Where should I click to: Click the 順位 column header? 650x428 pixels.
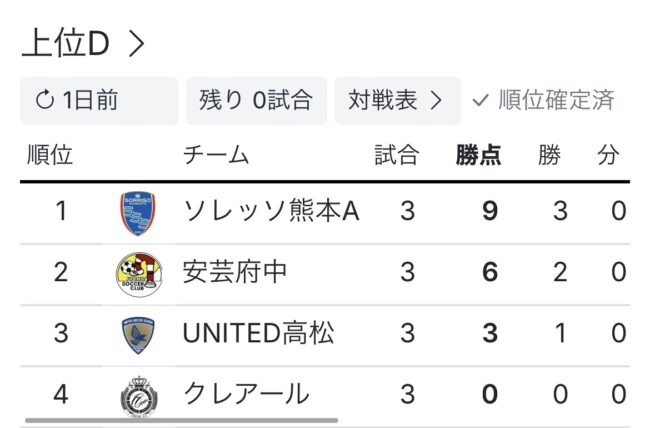pyautogui.click(x=50, y=155)
